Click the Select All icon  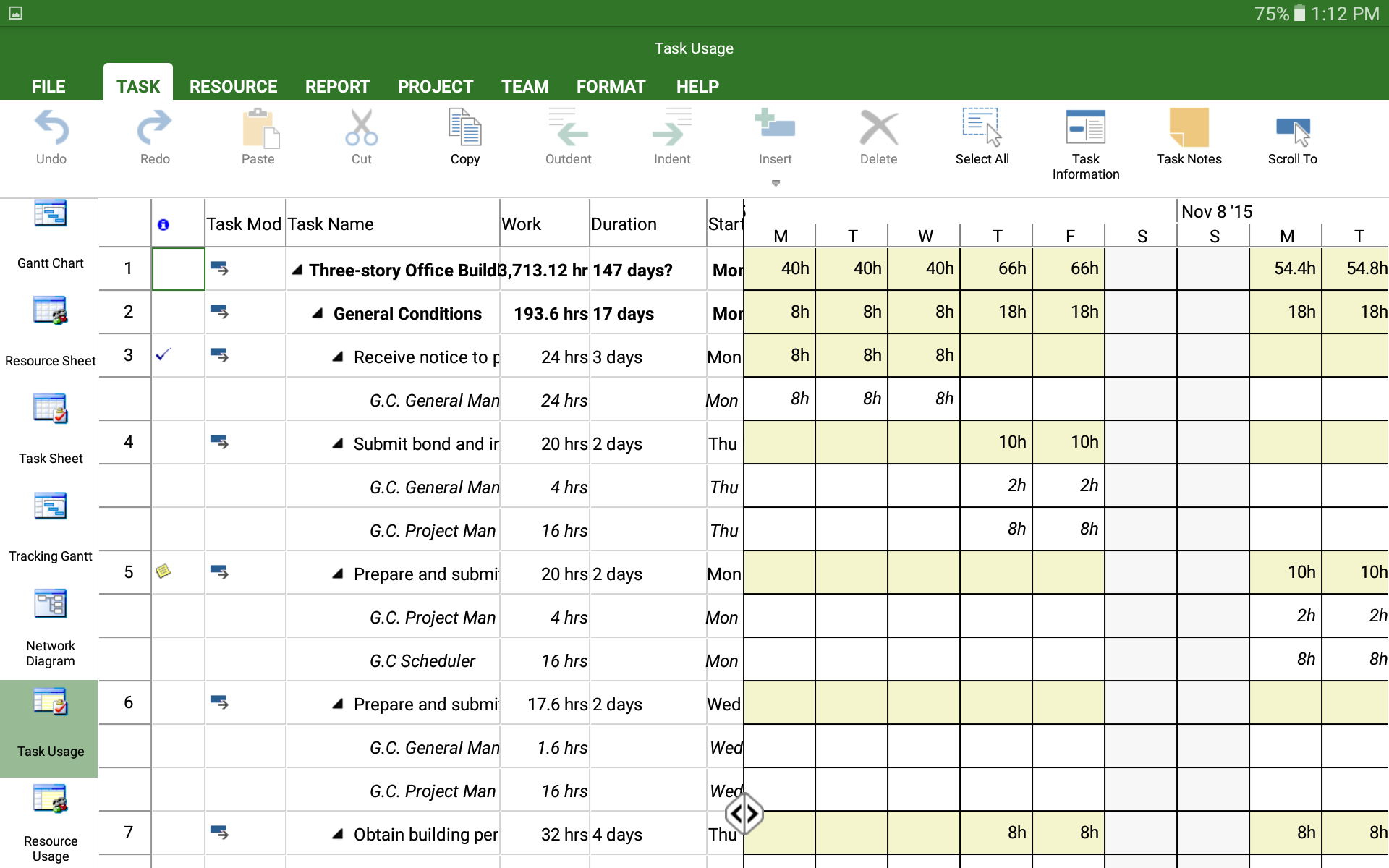pos(982,127)
